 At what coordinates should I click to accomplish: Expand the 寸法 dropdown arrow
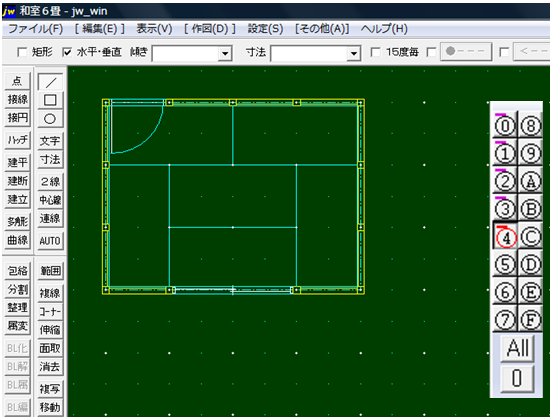[x=353, y=54]
